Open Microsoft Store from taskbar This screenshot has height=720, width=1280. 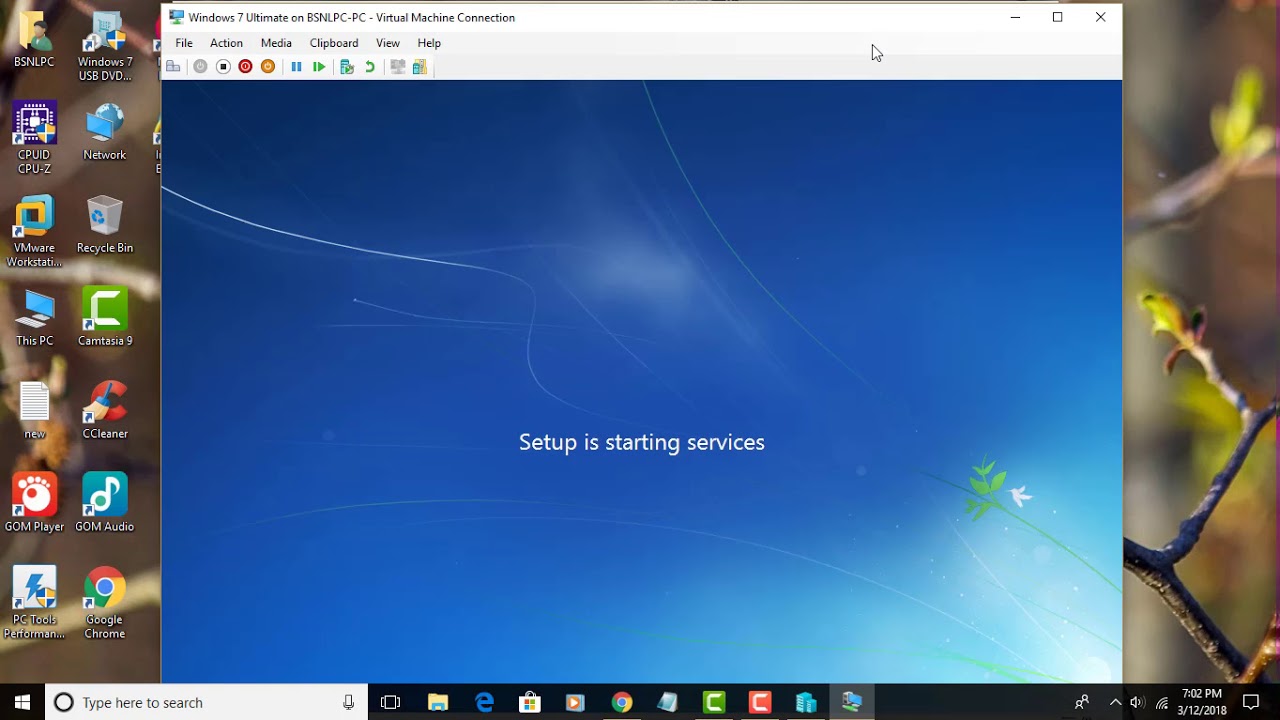530,702
